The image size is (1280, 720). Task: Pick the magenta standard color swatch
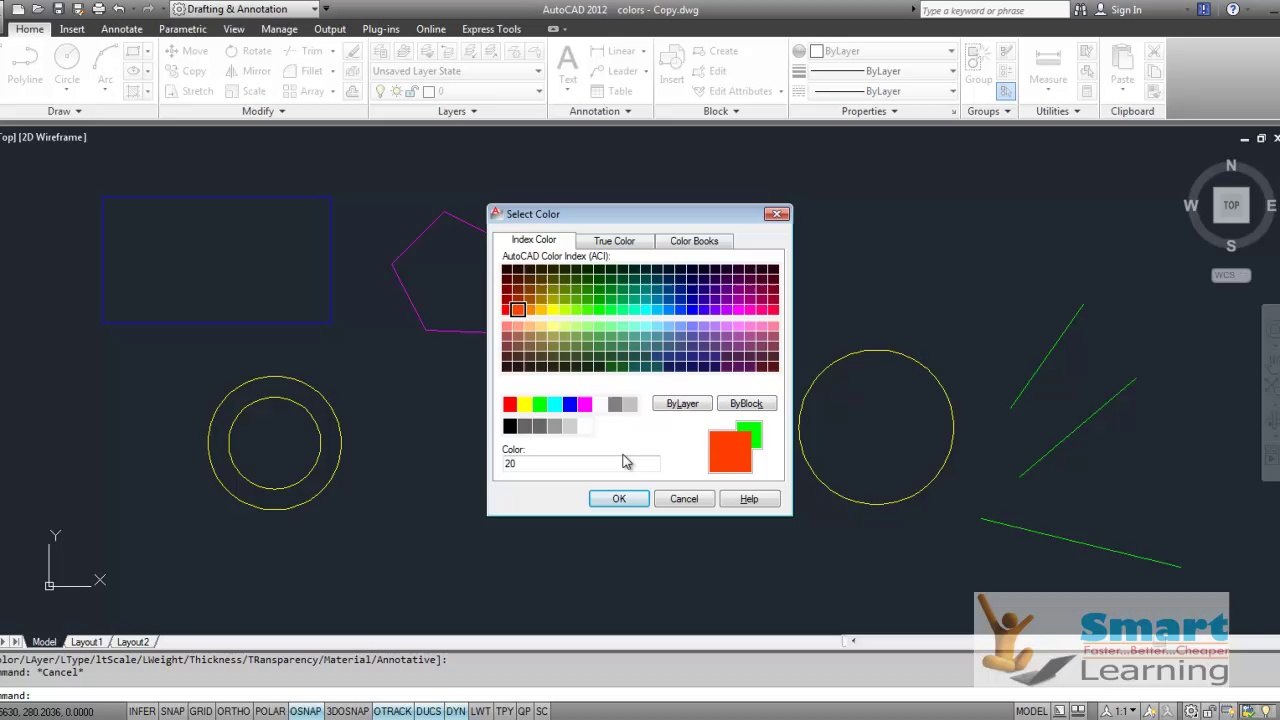pyautogui.click(x=585, y=404)
